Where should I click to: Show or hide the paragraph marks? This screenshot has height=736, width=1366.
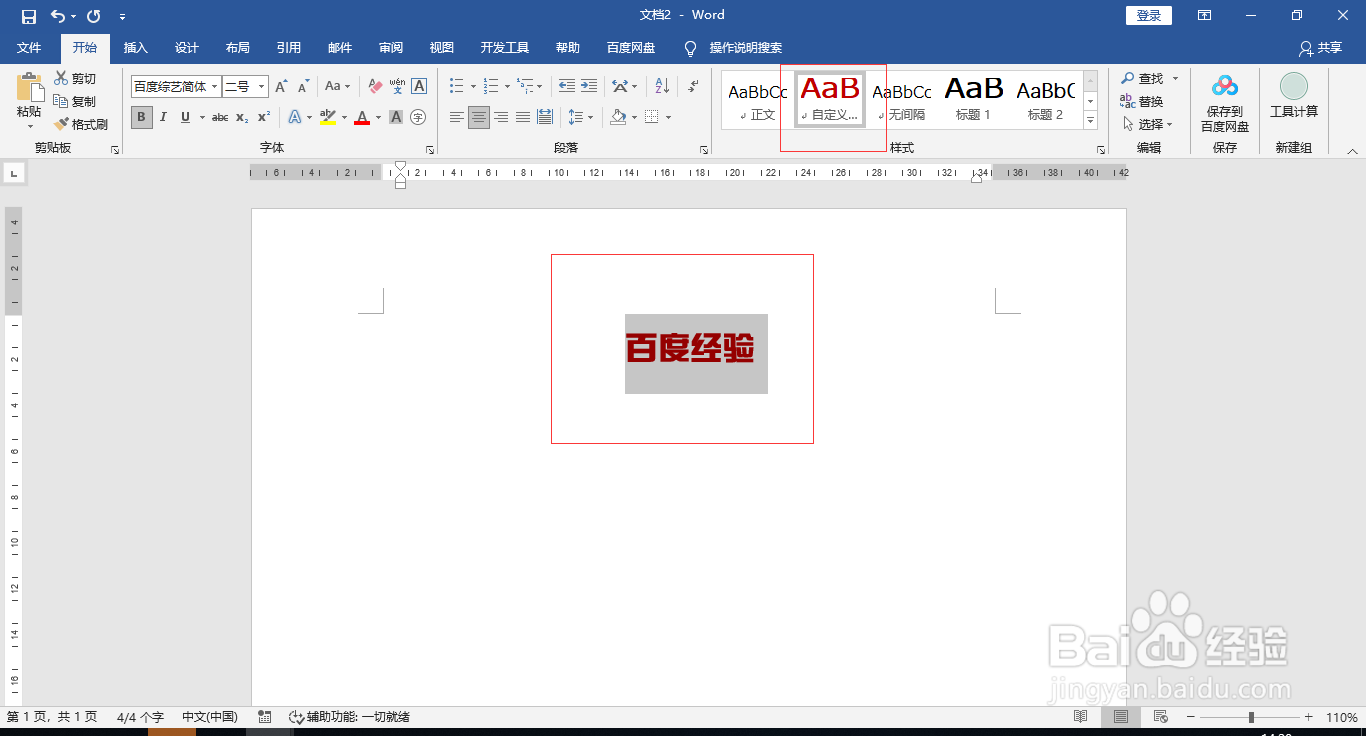point(693,87)
